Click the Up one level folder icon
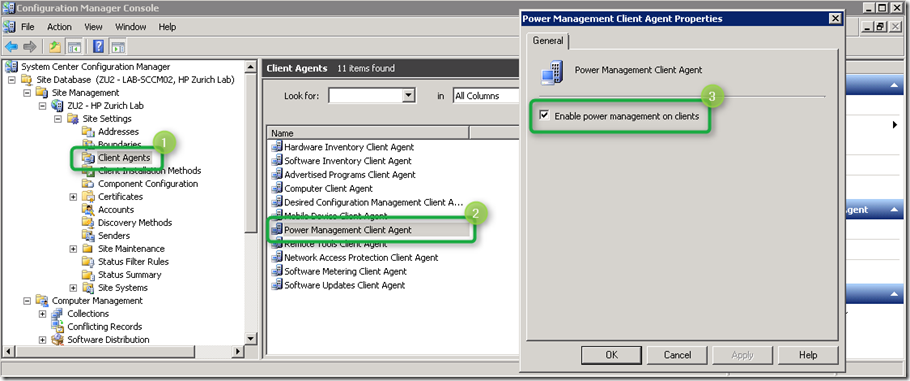This screenshot has height=381, width=910. (x=55, y=46)
